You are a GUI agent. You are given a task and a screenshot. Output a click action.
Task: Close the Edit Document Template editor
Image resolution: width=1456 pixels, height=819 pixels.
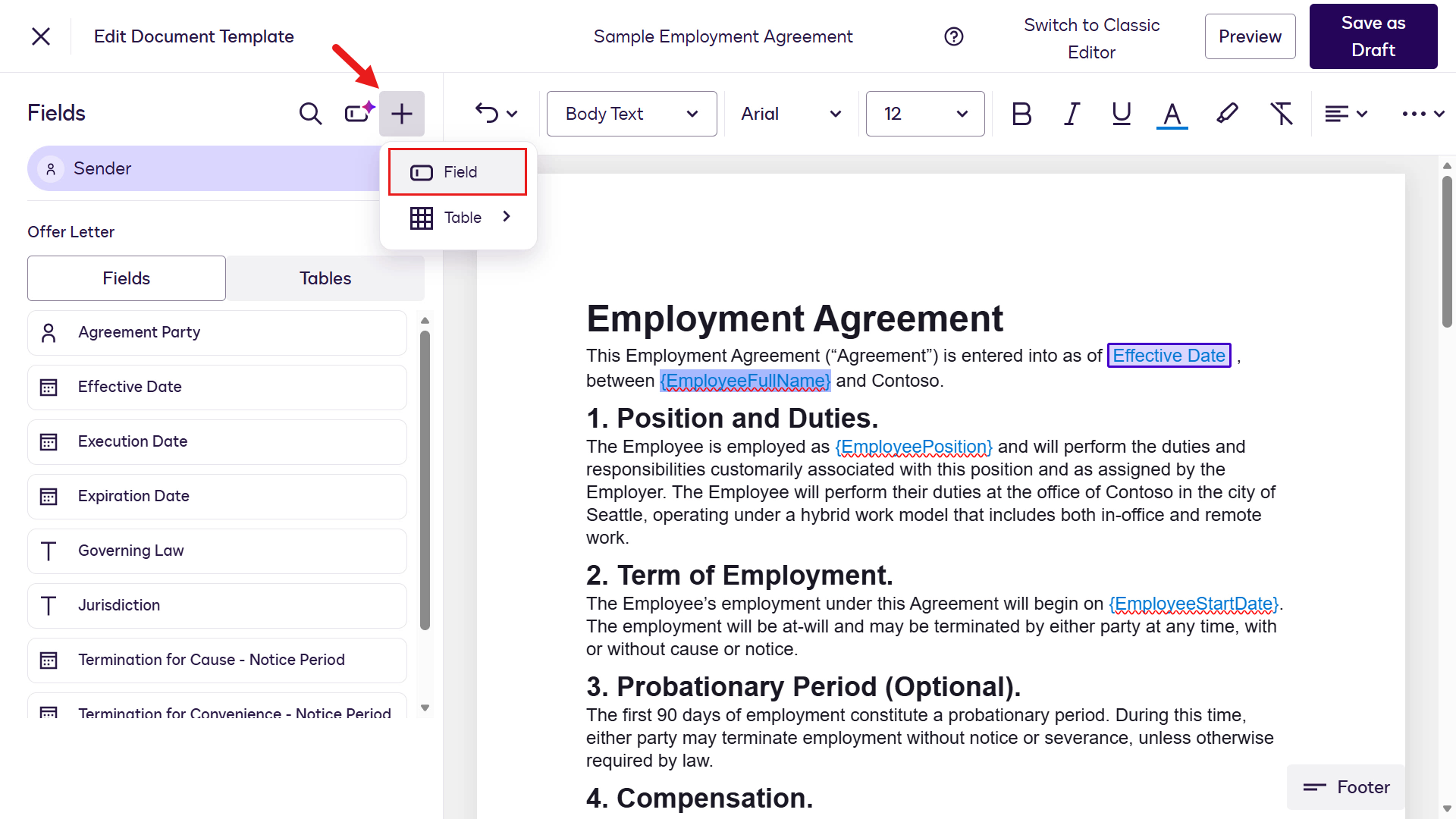(41, 36)
